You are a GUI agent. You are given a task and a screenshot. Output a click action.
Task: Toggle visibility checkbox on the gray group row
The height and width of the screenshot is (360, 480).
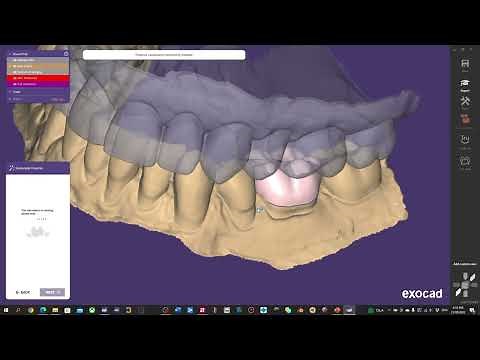point(15,60)
